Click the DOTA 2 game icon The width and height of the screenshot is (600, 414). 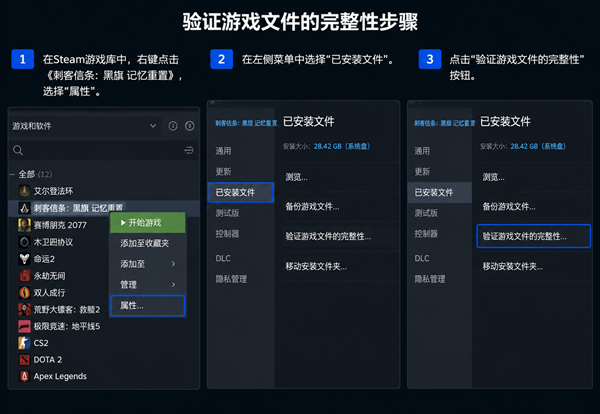click(x=24, y=360)
